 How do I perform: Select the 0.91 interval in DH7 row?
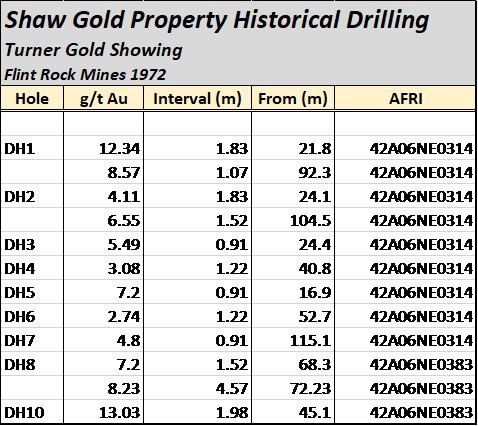pos(232,341)
